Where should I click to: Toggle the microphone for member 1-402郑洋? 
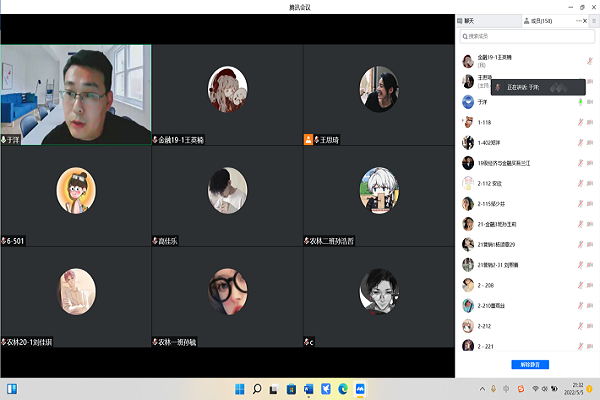[579, 142]
